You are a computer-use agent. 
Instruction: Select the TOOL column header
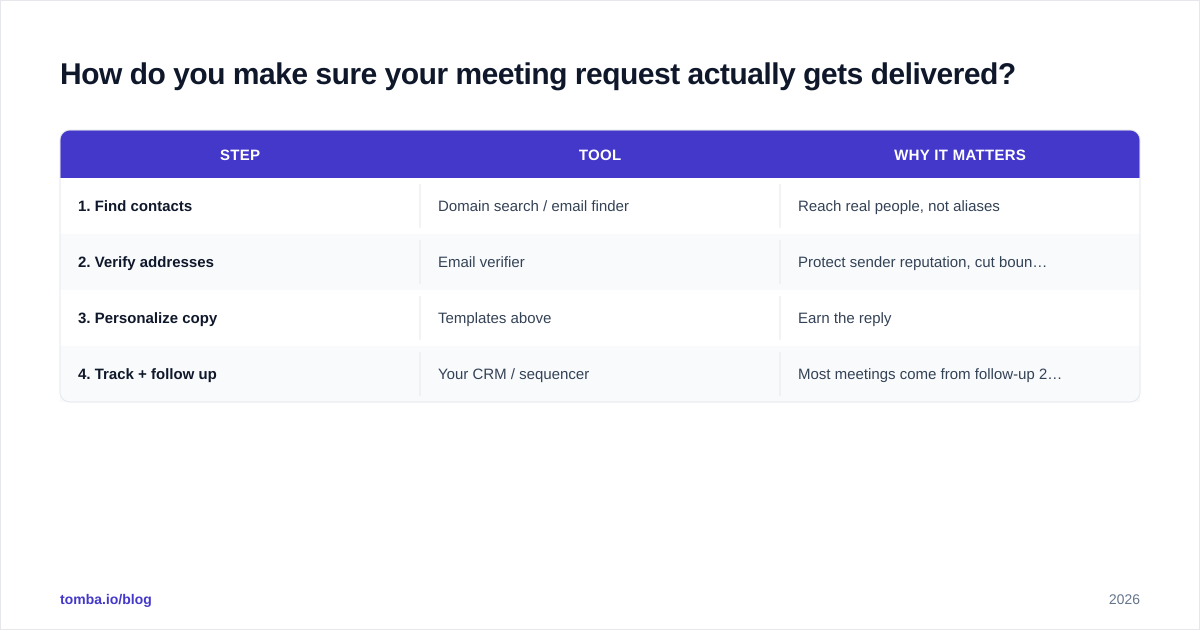click(x=600, y=155)
